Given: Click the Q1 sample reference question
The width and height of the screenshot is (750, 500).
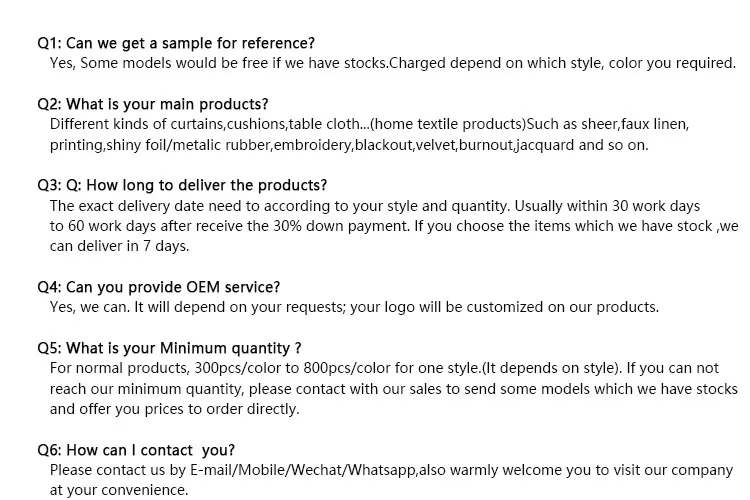Looking at the screenshot, I should 176,43.
